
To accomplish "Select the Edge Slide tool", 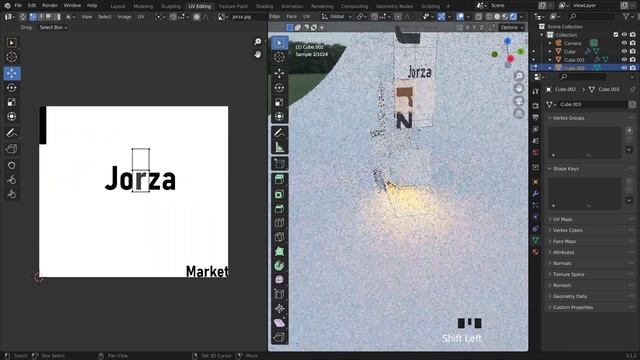I will 280,294.
